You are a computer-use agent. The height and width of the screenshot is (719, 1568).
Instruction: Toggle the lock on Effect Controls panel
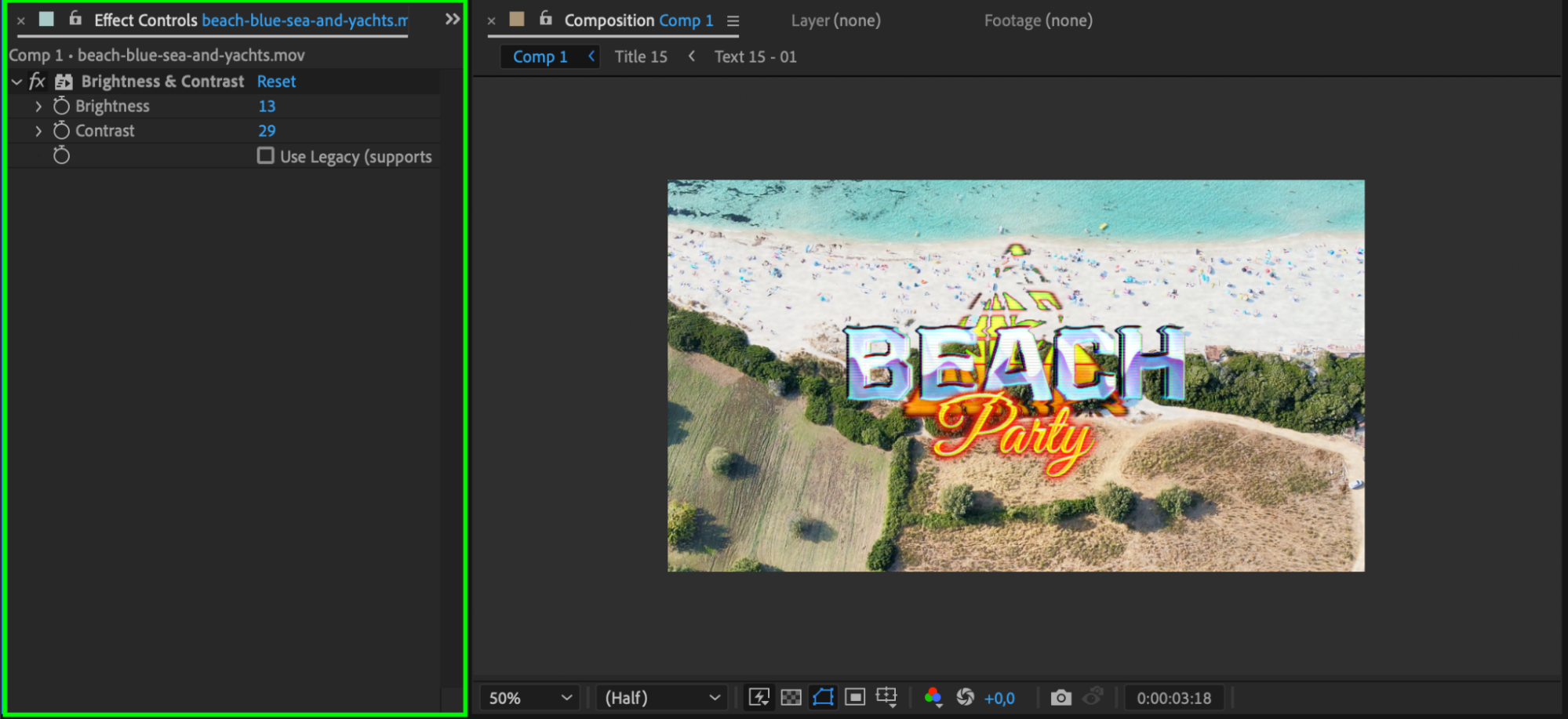point(75,19)
